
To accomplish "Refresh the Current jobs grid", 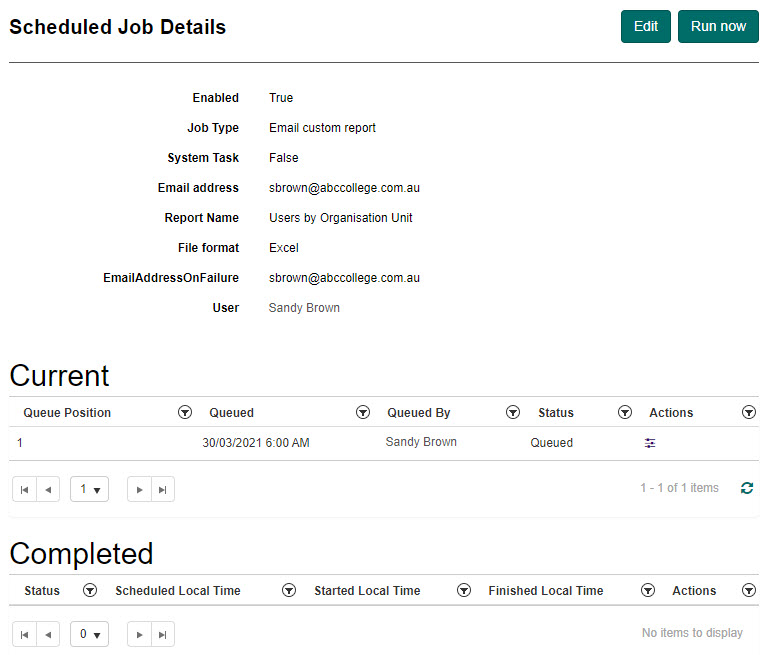I will click(x=746, y=488).
